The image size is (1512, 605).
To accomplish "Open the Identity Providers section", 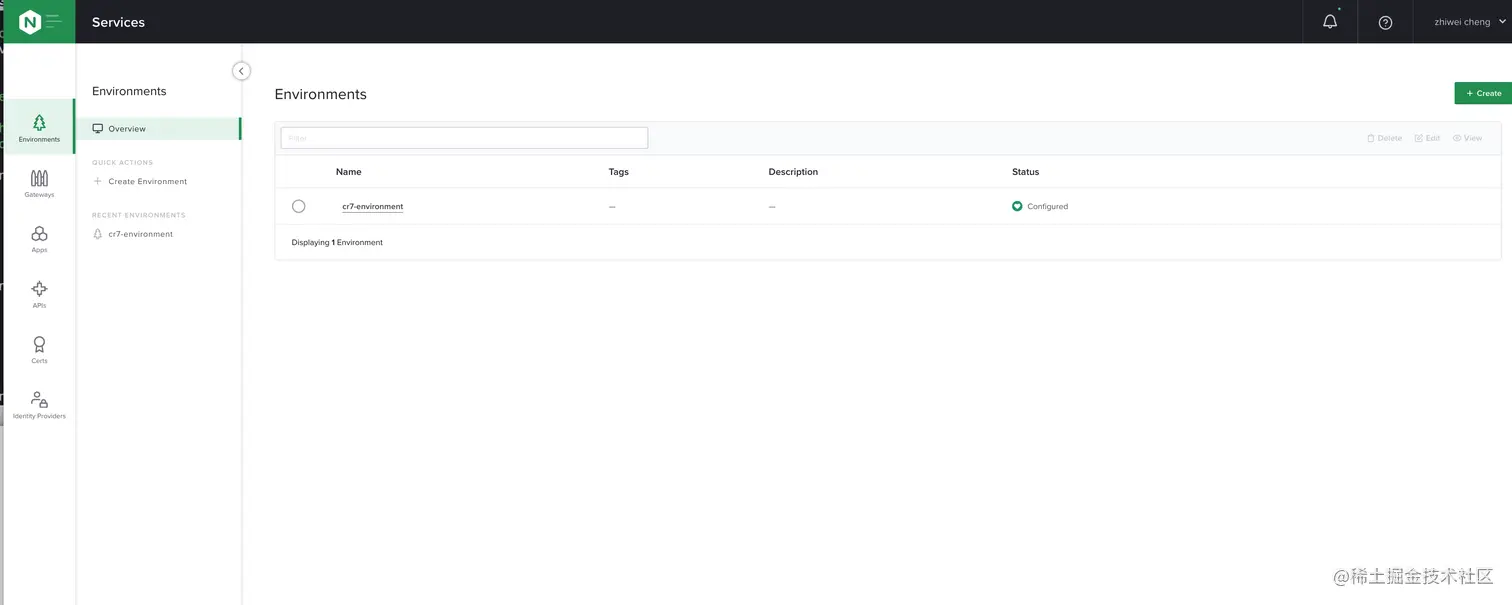I will 39,404.
